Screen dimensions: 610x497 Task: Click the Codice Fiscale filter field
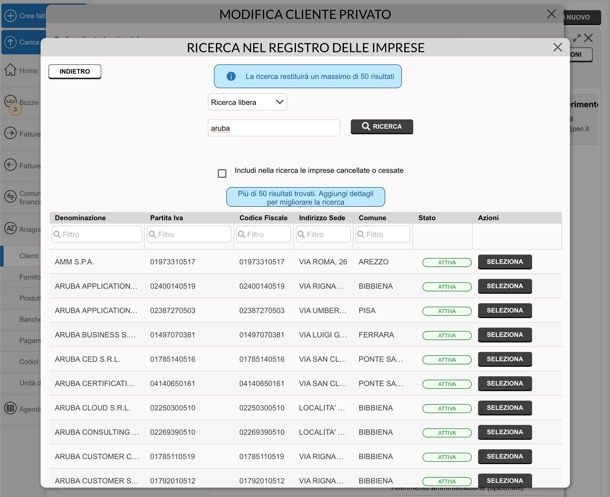263,234
